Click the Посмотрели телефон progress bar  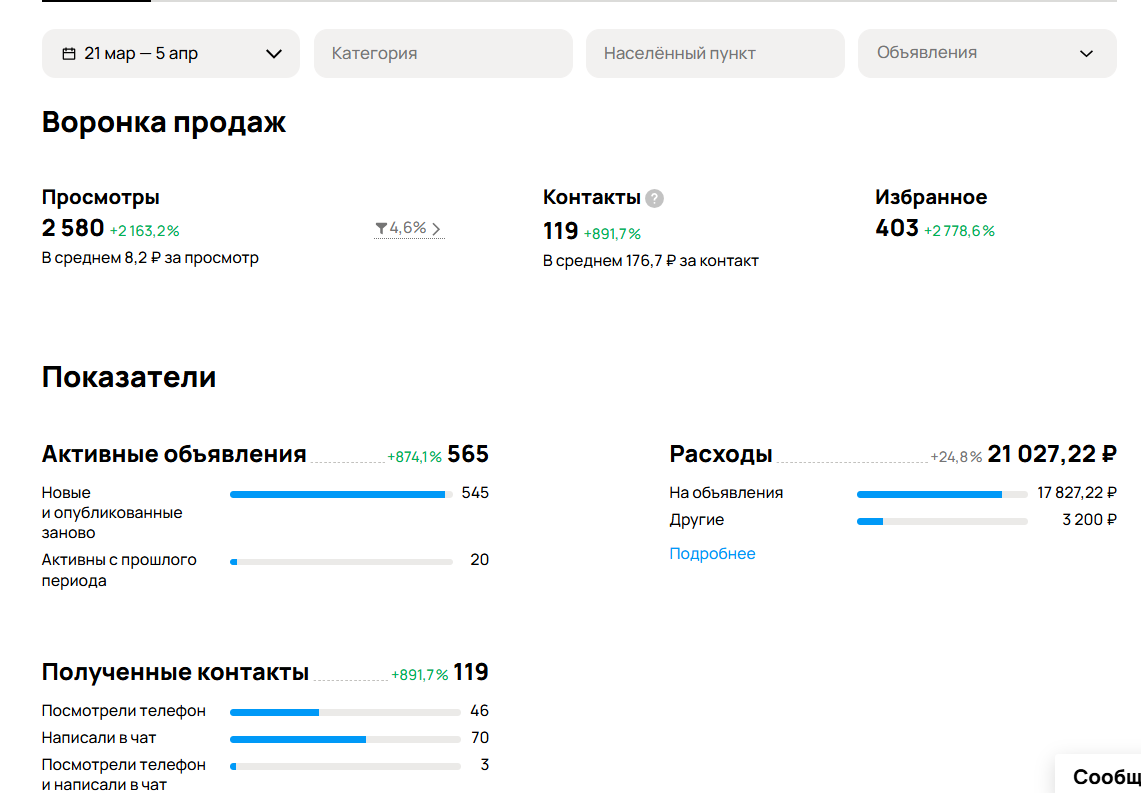click(341, 712)
